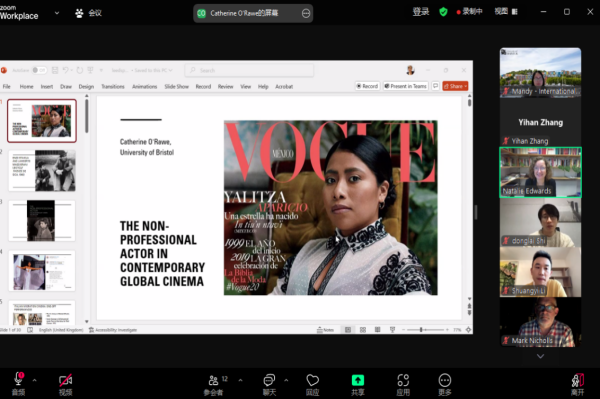This screenshot has width=600, height=399.
Task: Show more participants with down chevron
Action: tap(540, 356)
